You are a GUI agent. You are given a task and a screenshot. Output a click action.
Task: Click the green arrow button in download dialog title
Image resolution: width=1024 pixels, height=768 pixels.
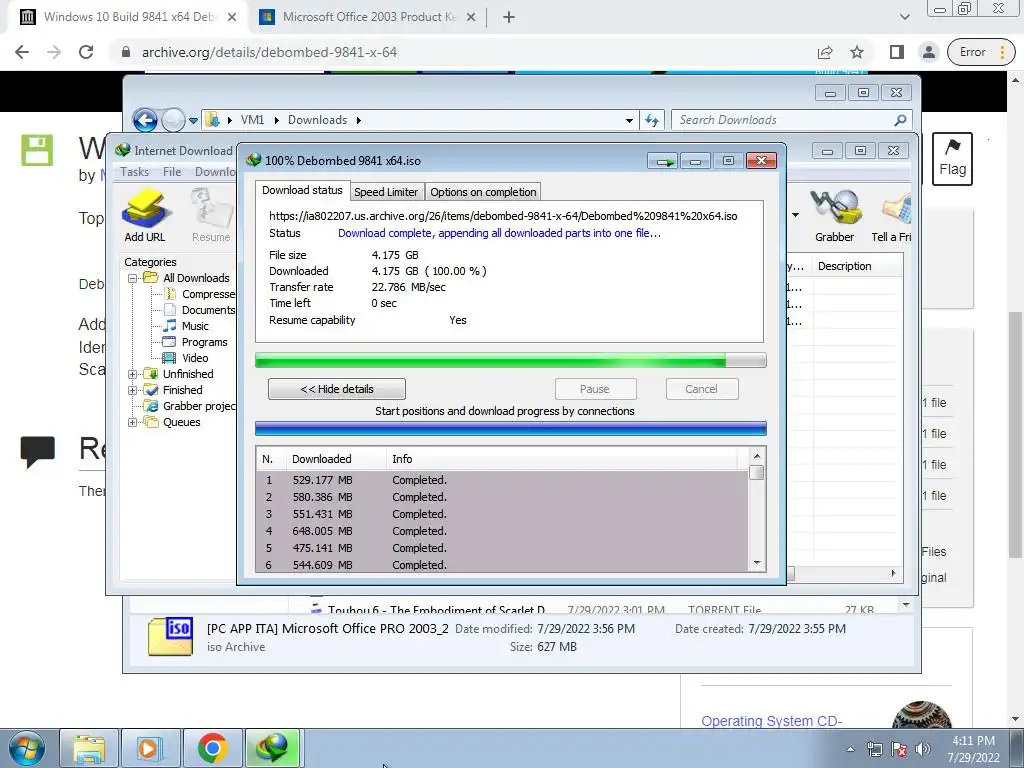(x=664, y=161)
